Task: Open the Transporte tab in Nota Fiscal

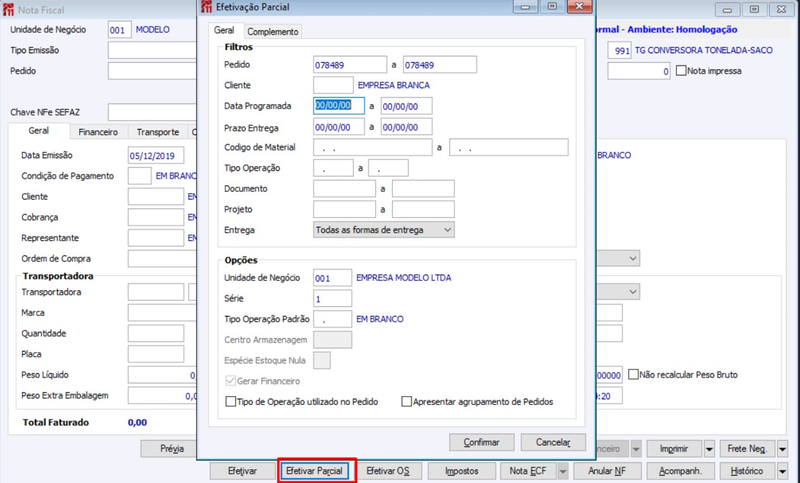Action: [x=158, y=132]
